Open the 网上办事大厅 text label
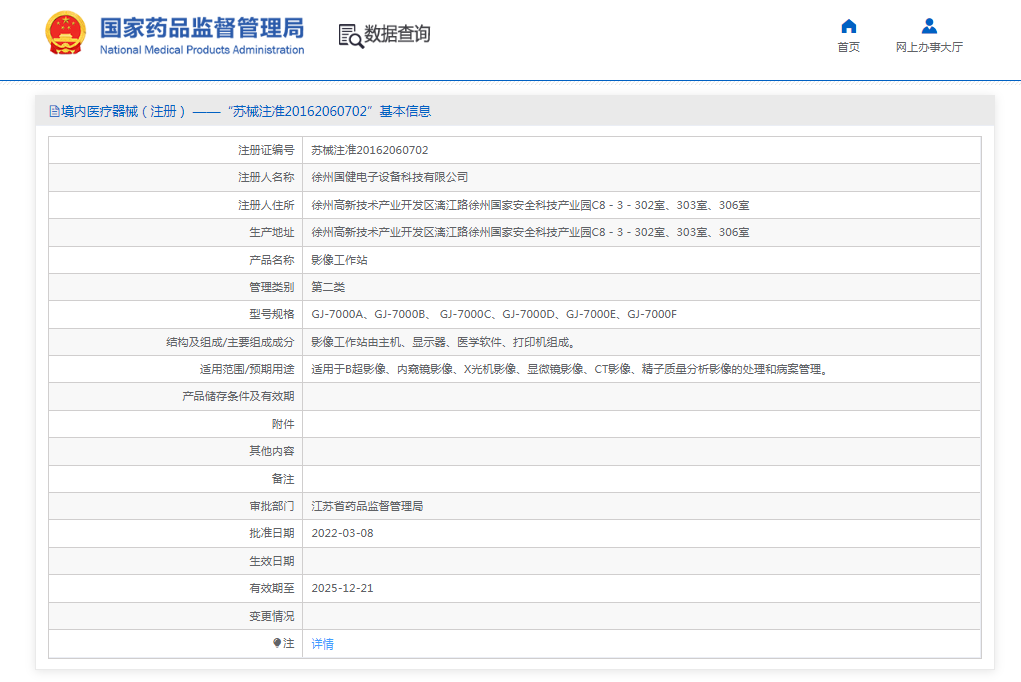The width and height of the screenshot is (1021, 682). tap(929, 48)
